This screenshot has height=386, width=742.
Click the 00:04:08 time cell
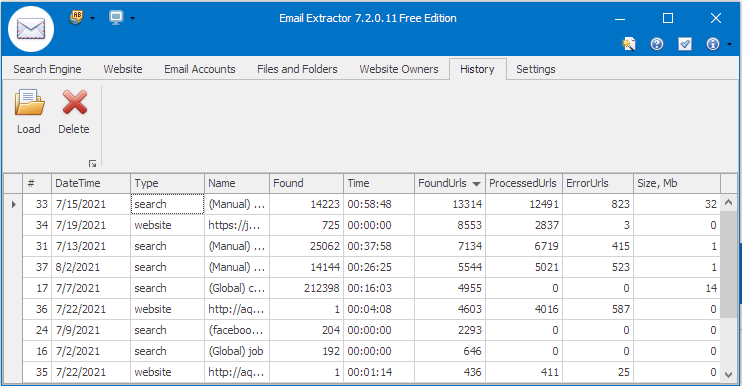[x=379, y=309]
